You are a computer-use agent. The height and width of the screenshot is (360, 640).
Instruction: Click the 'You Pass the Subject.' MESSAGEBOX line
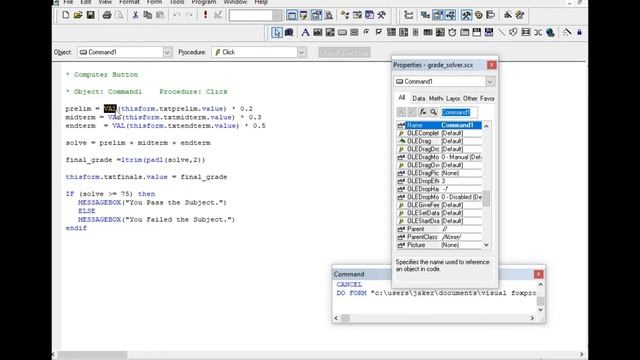pos(152,202)
